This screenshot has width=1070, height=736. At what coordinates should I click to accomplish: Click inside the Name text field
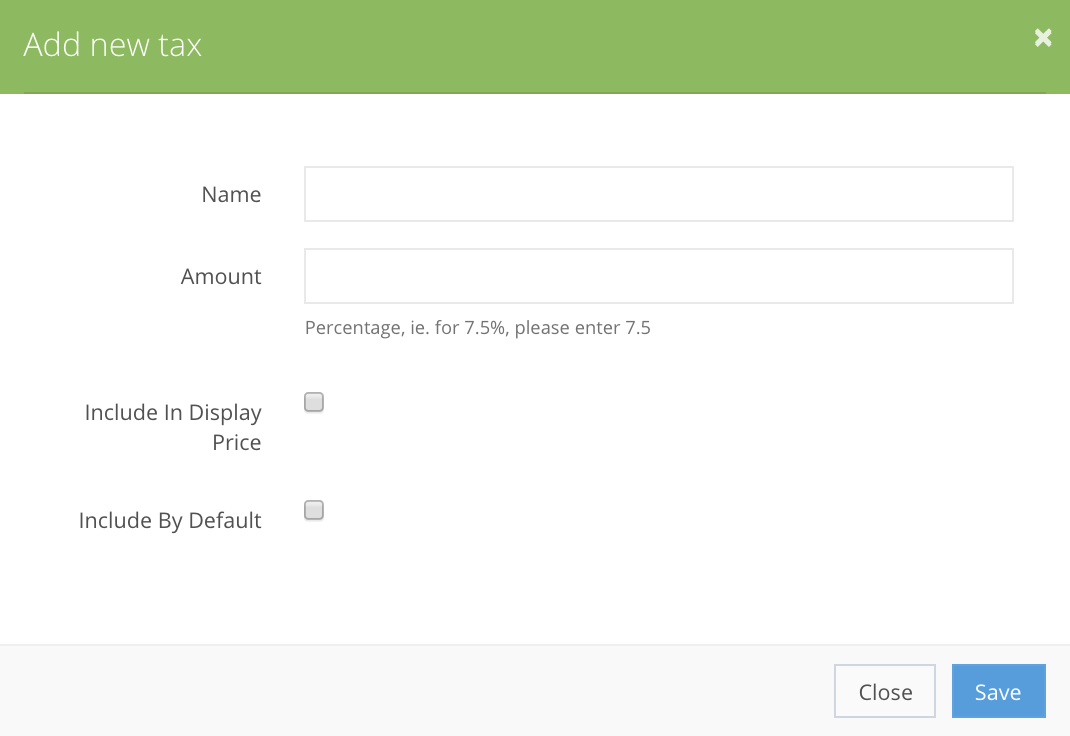(x=659, y=194)
